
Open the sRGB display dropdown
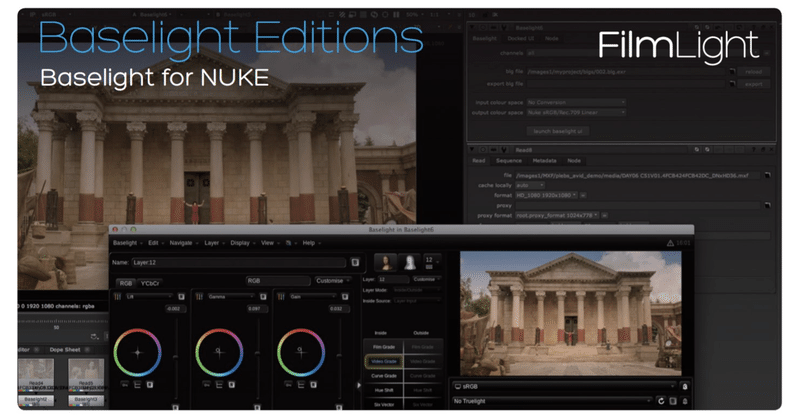pos(564,386)
